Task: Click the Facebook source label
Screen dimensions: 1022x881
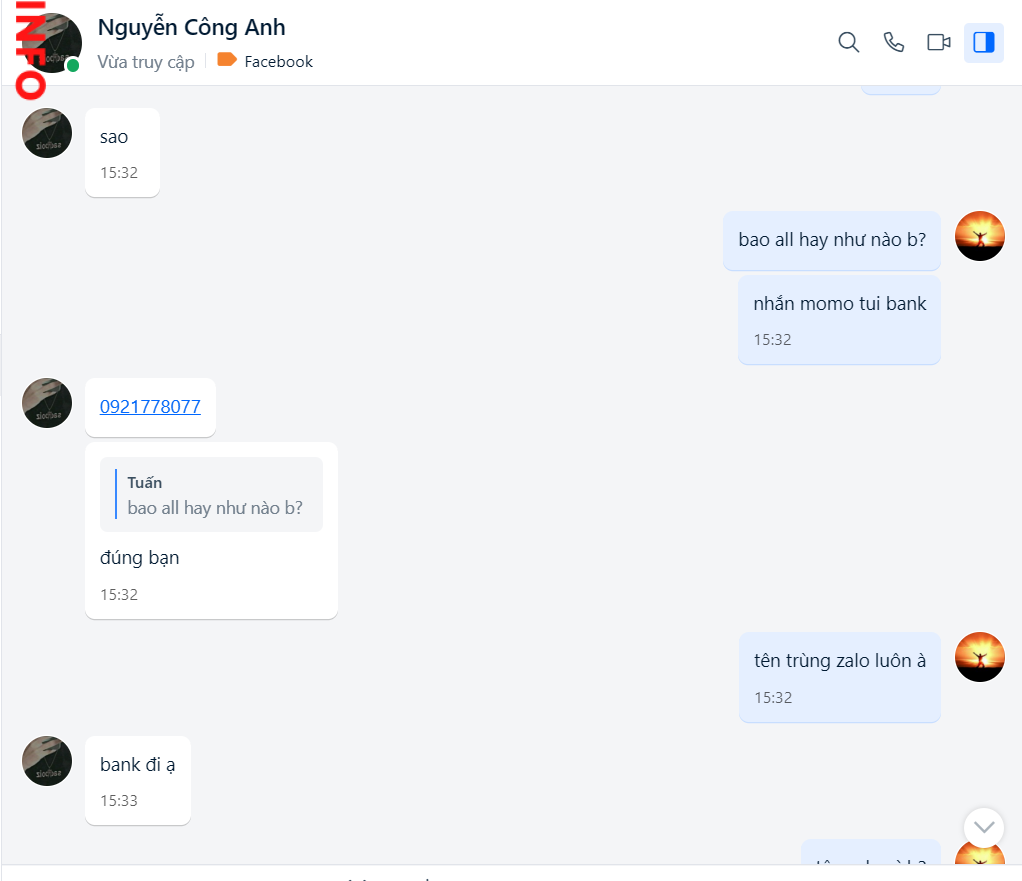Action: tap(277, 61)
